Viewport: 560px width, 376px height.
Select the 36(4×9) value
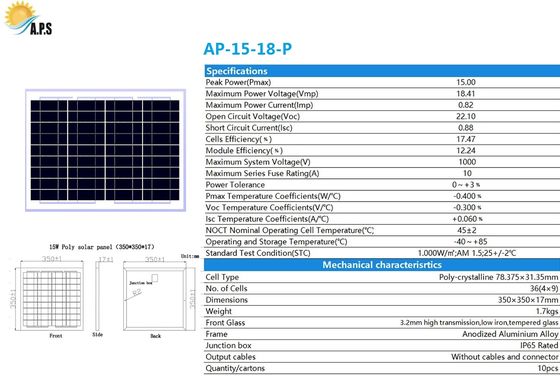pos(544,289)
